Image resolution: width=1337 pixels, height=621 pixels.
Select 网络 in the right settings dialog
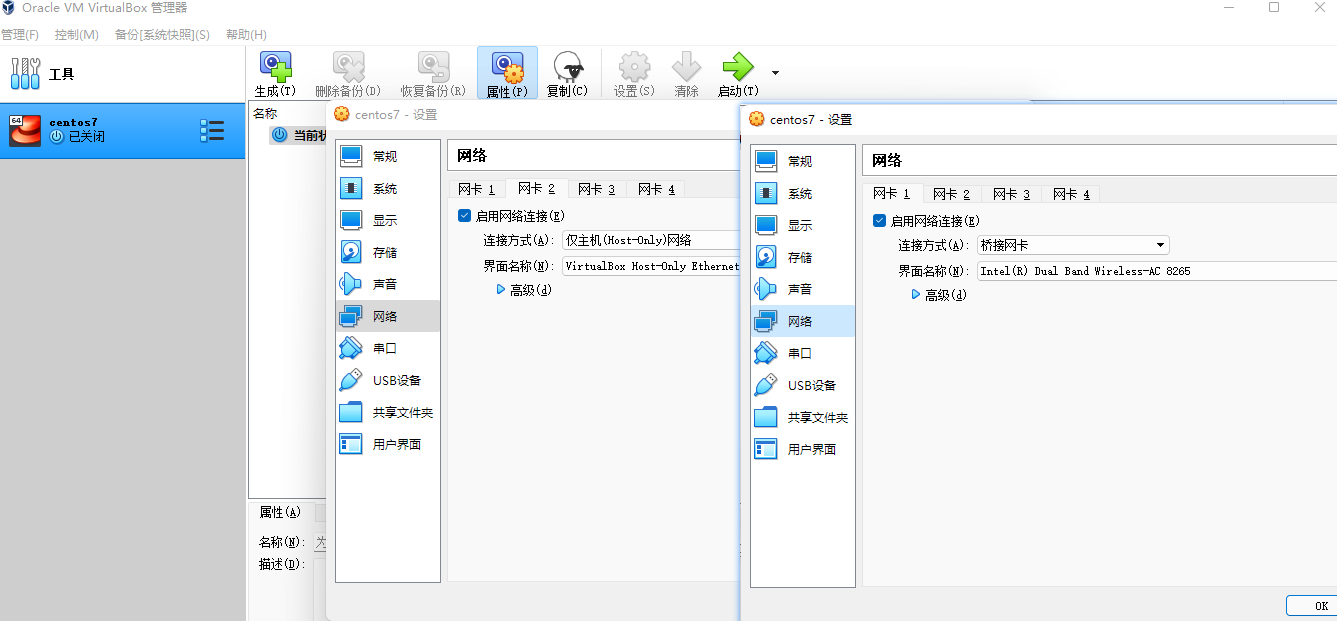click(803, 321)
